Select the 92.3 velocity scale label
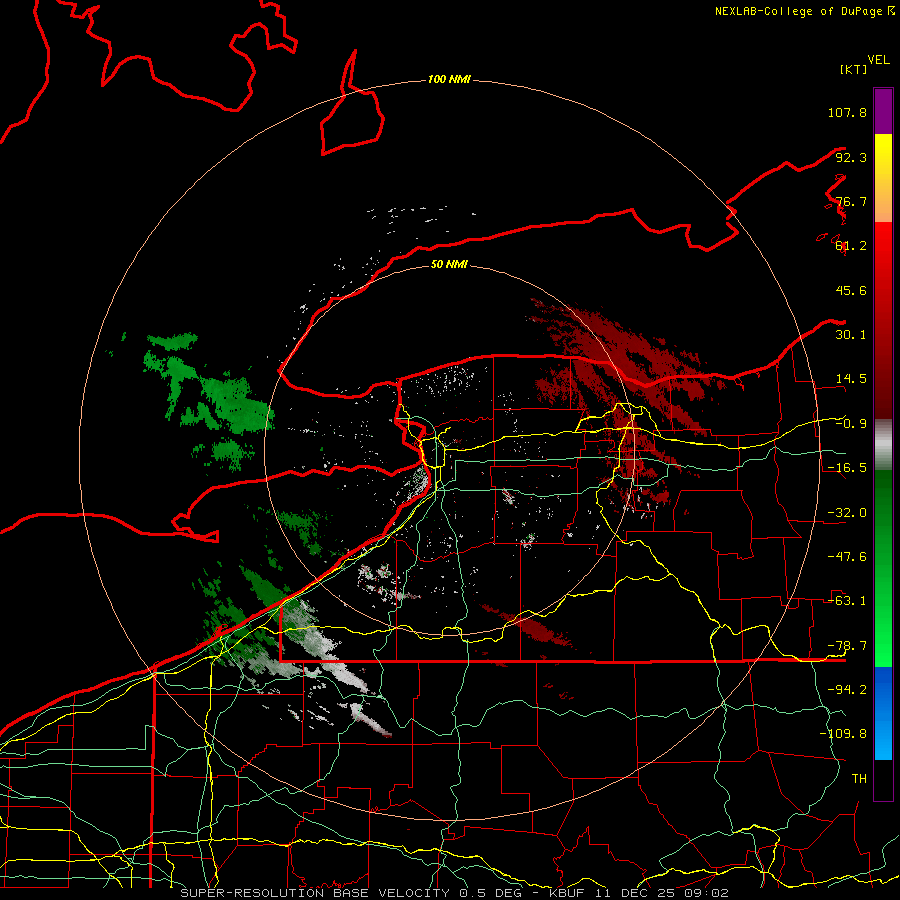 pos(851,157)
